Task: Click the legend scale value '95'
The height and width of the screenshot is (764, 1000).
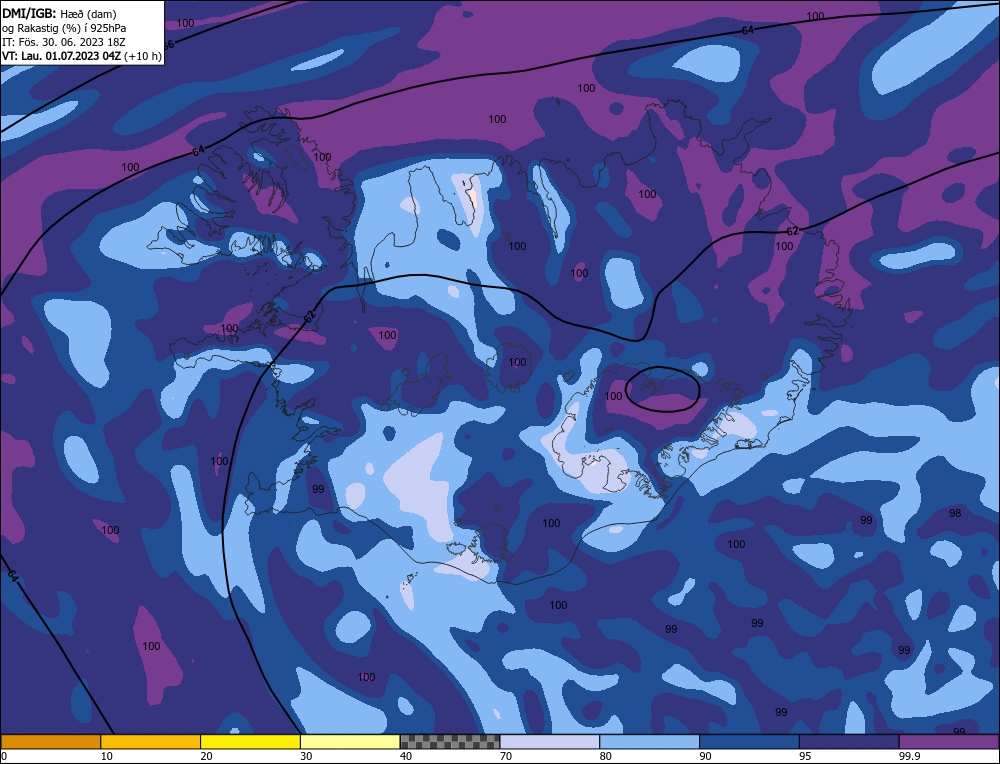Action: click(x=805, y=756)
